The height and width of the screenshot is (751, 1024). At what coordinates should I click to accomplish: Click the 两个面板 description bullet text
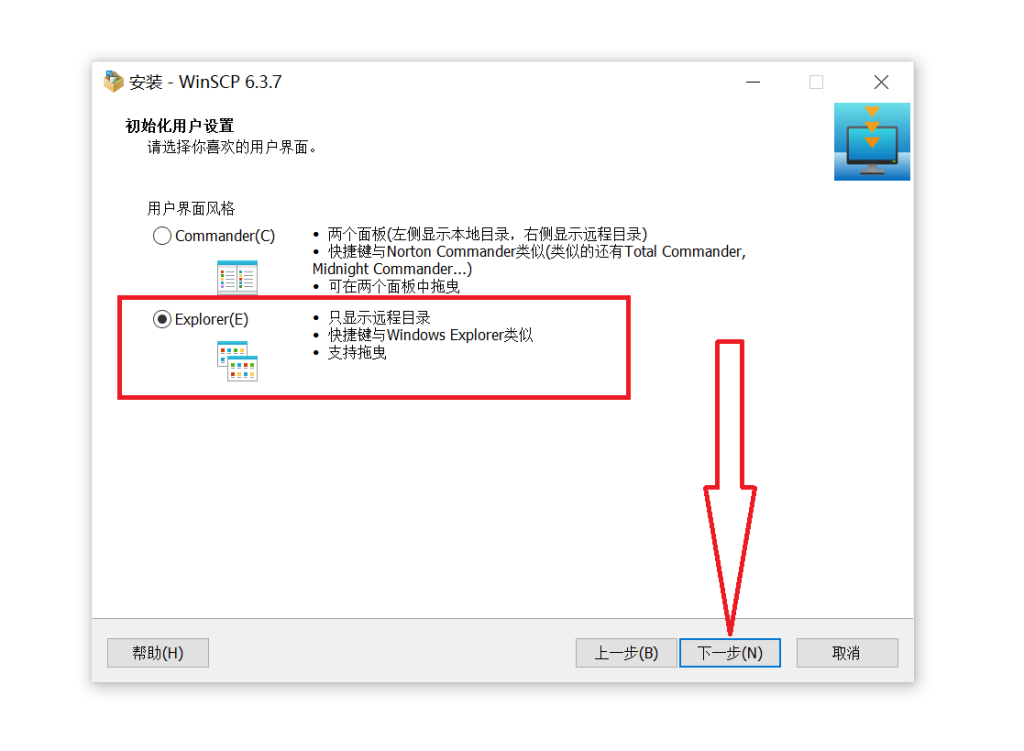[487, 234]
